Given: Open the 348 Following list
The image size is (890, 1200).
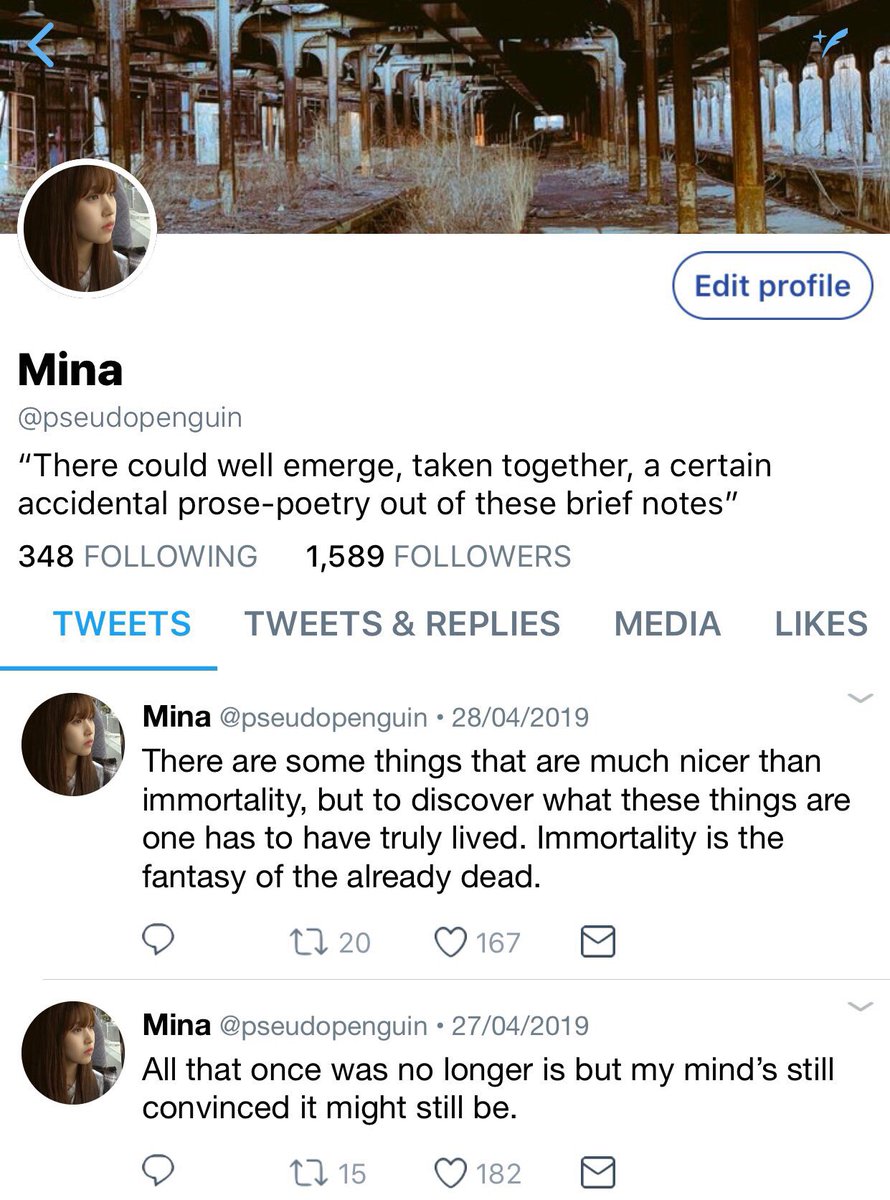Looking at the screenshot, I should 137,556.
